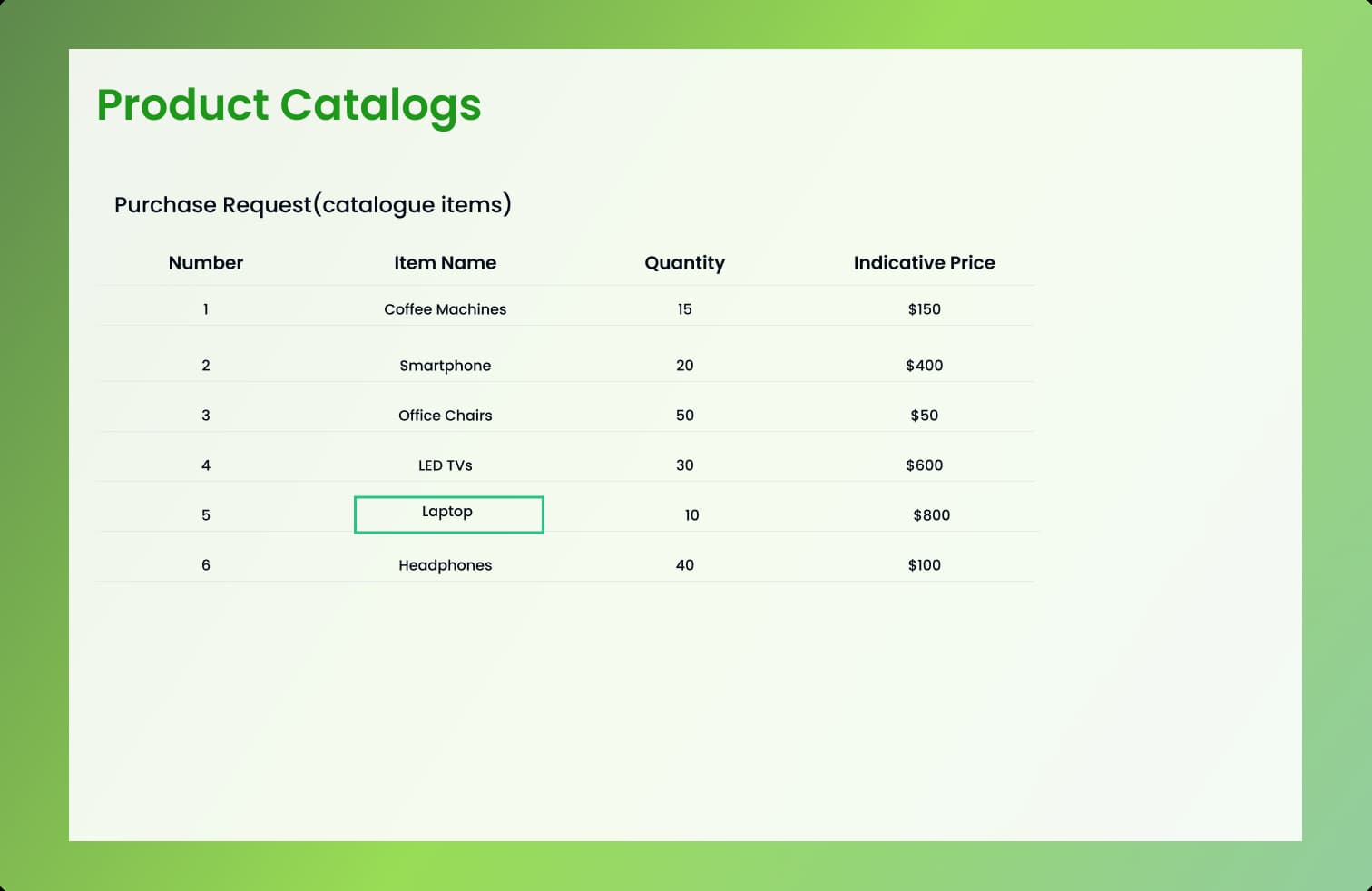The image size is (1372, 891).
Task: Select the Quantity column header
Action: (684, 263)
